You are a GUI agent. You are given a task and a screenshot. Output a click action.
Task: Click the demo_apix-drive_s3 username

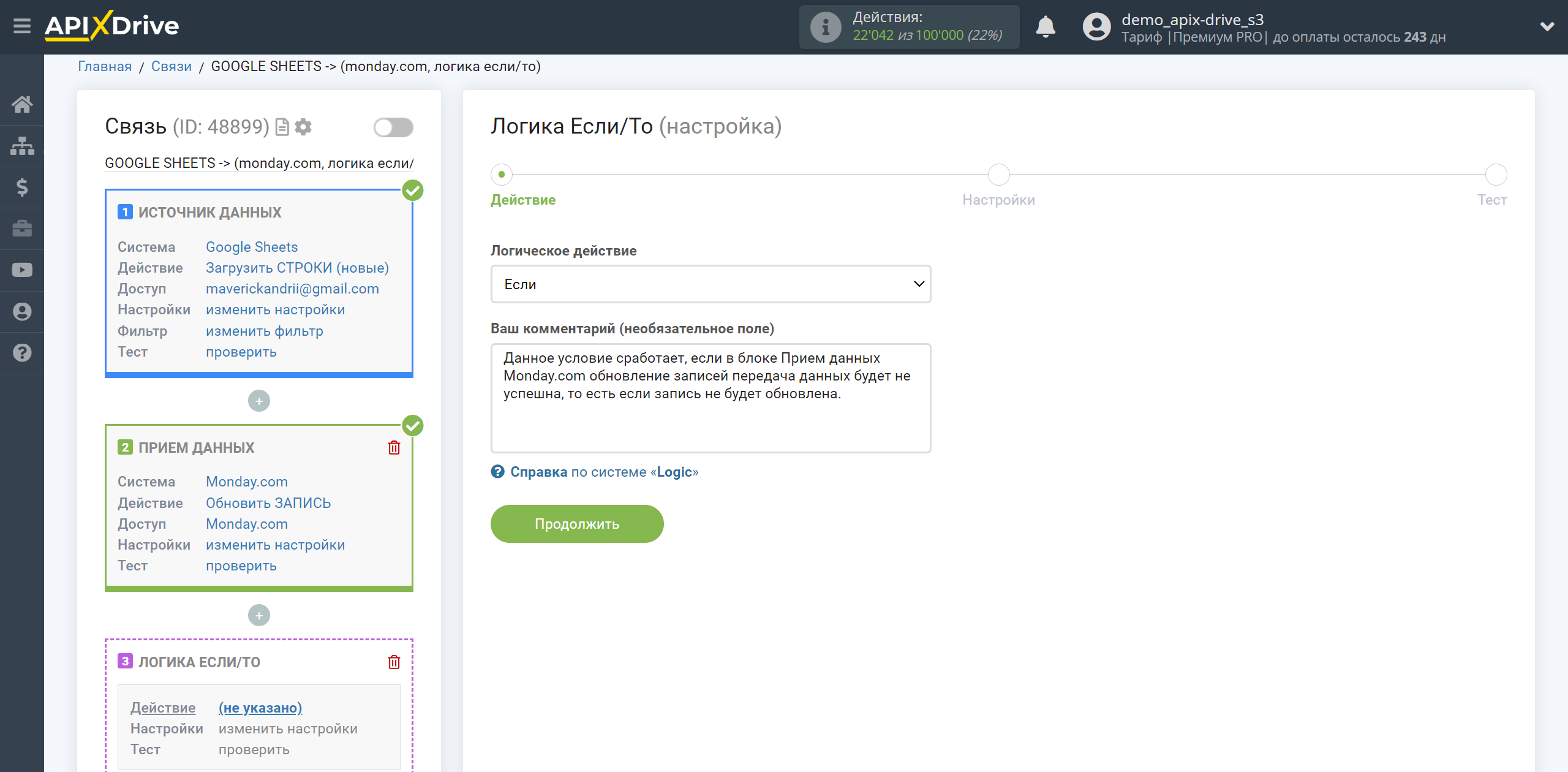click(x=1193, y=20)
